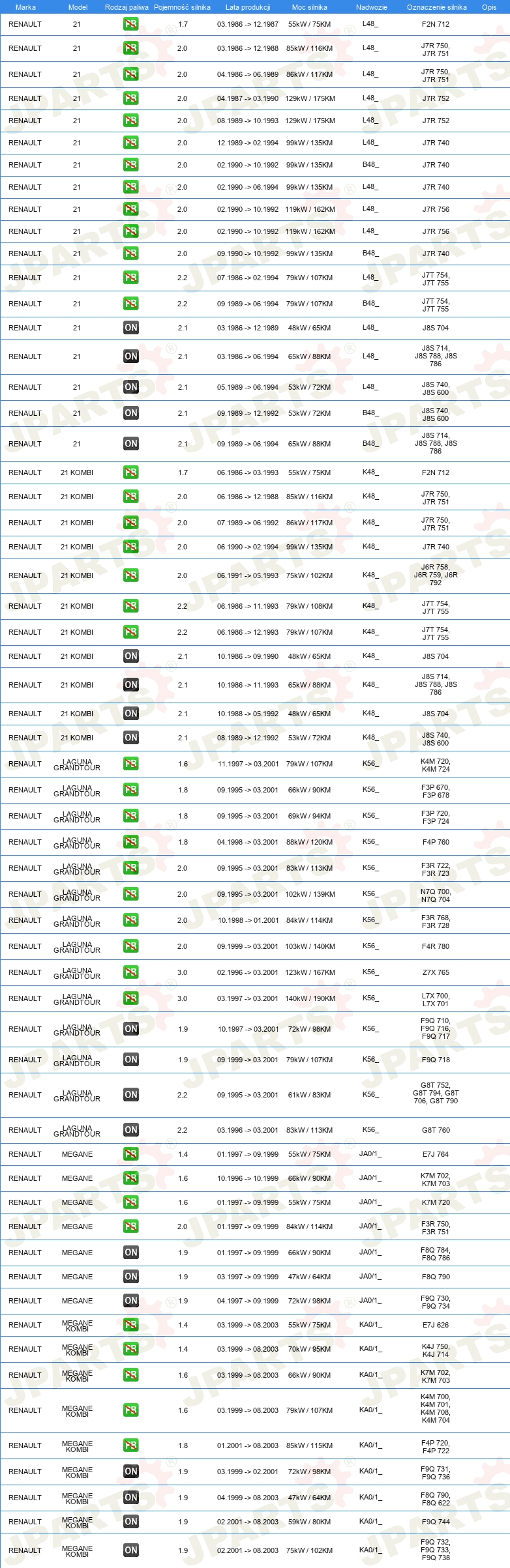Click the PB icon in the Megane Kombi F4P 720 row
Image resolution: width=510 pixels, height=1568 pixels.
(131, 1445)
